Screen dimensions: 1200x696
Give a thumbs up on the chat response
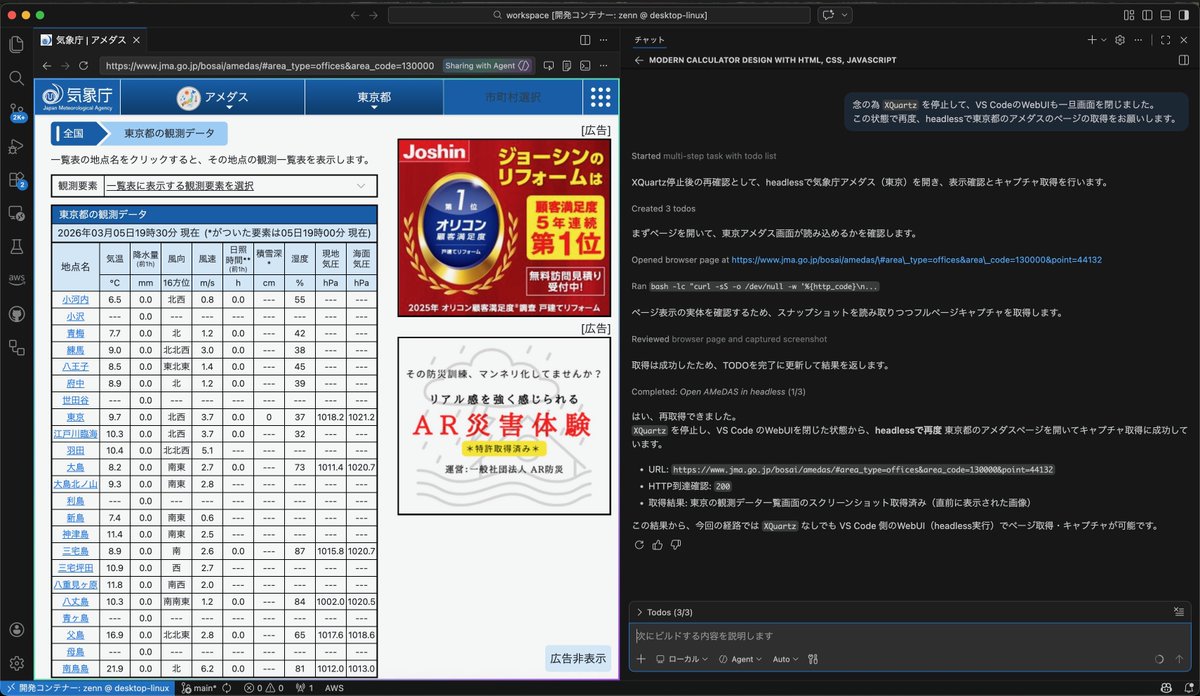(656, 545)
